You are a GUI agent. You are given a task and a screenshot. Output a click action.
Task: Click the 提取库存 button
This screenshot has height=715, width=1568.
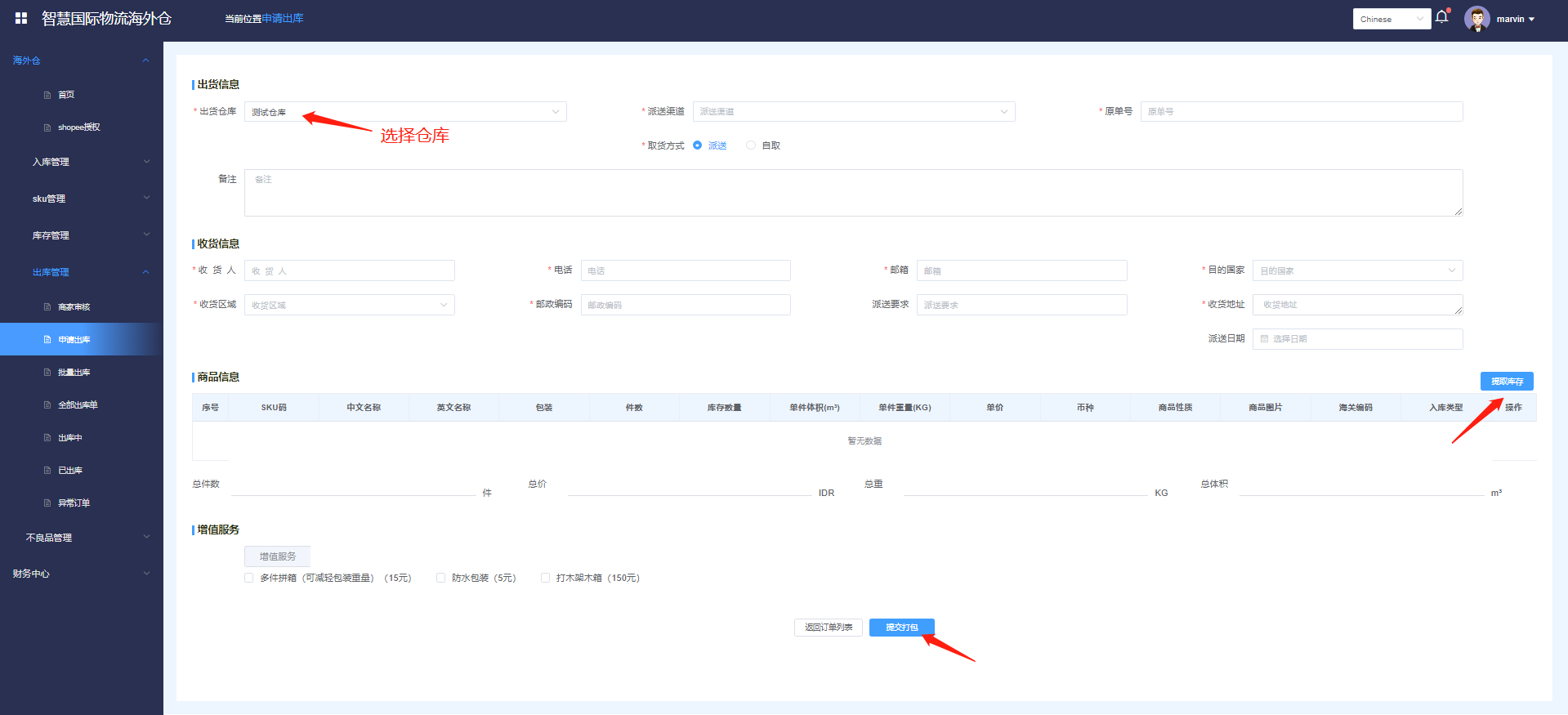tap(1506, 382)
